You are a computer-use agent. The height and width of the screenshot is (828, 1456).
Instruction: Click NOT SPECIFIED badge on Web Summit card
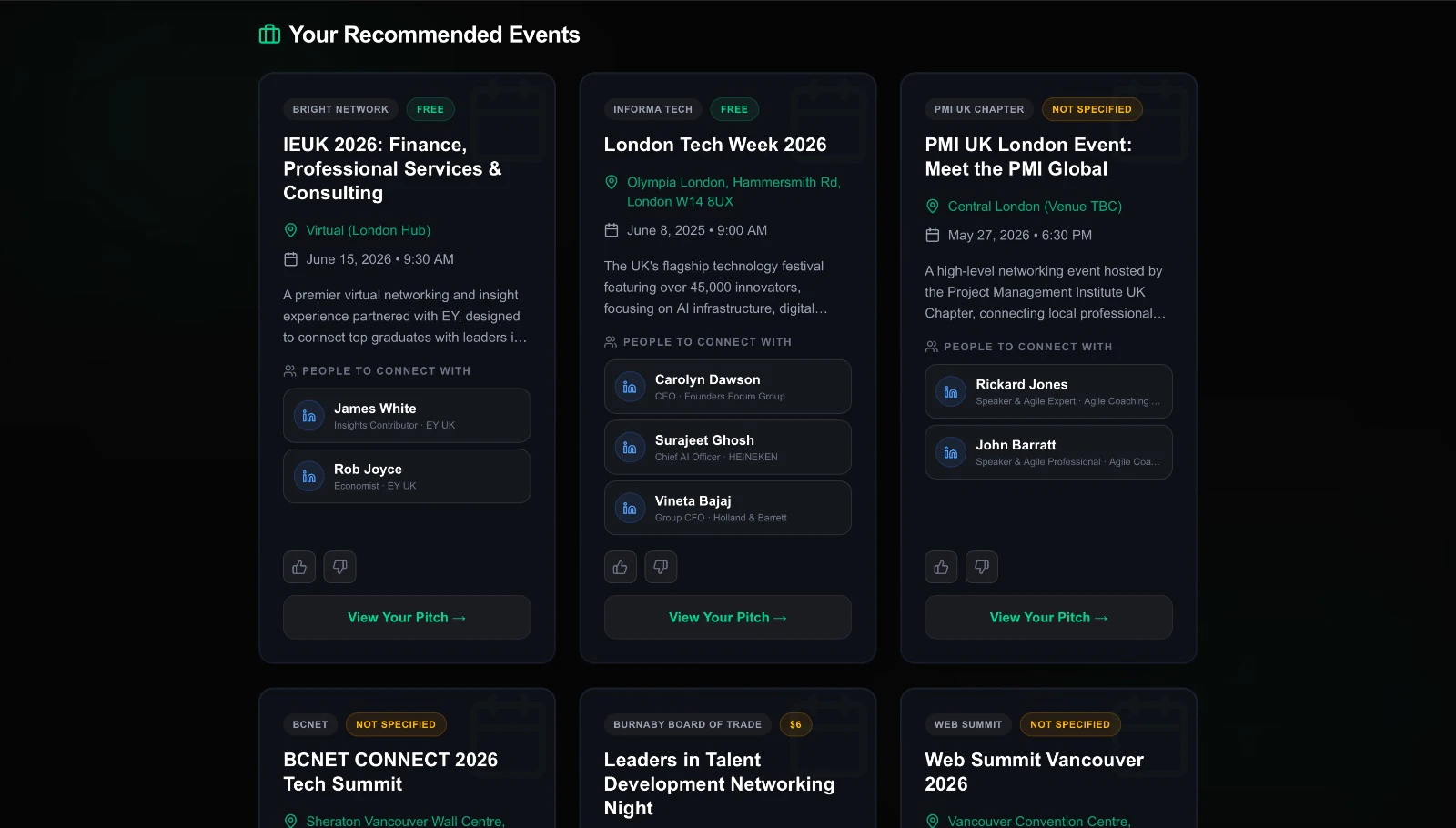pyautogui.click(x=1070, y=724)
